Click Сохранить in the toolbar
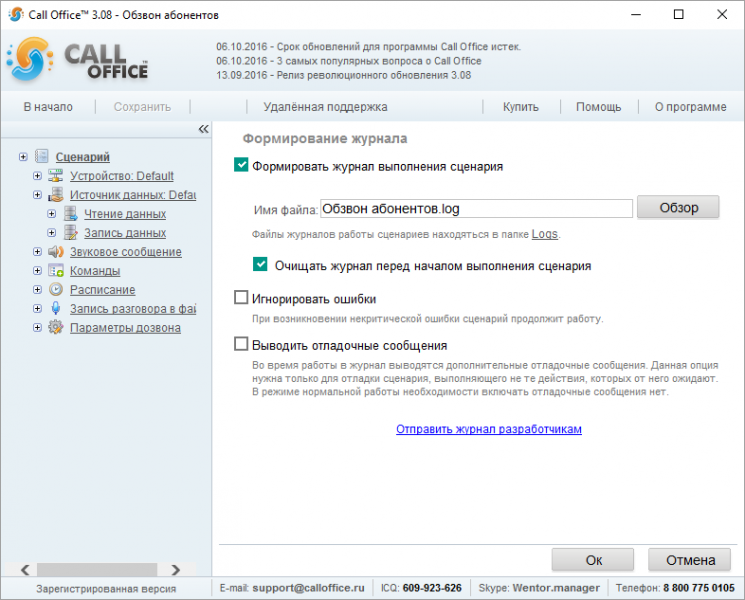The width and height of the screenshot is (745, 600). point(142,107)
